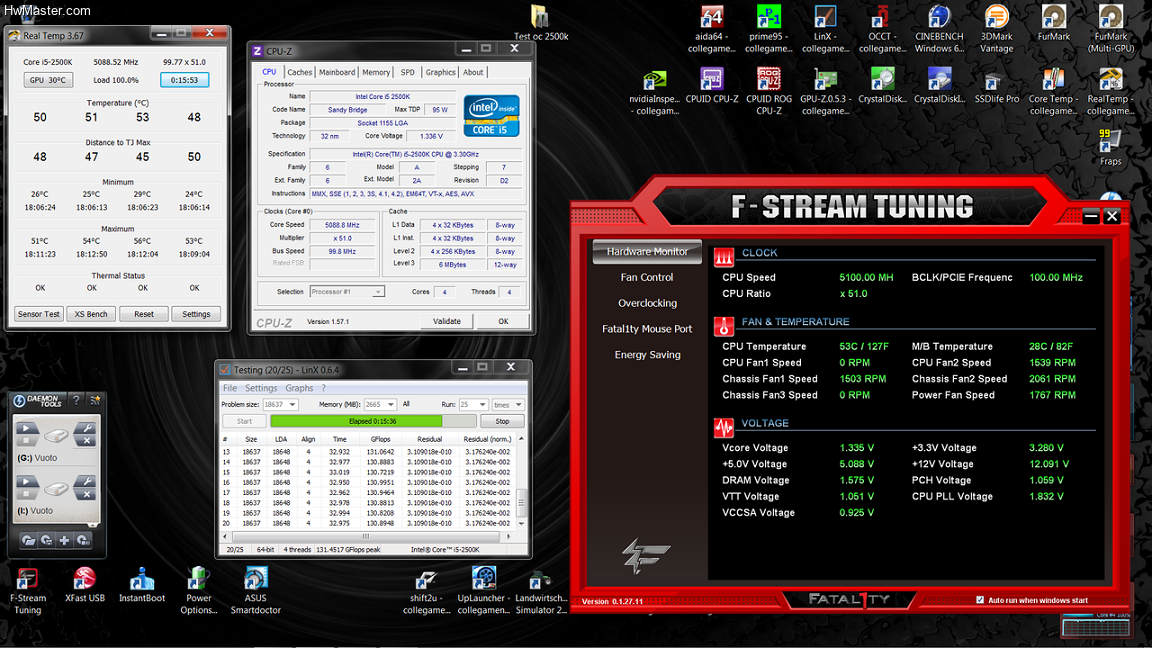Click the OK button in CPU-Z
Viewport: 1152px width, 648px height.
(503, 321)
